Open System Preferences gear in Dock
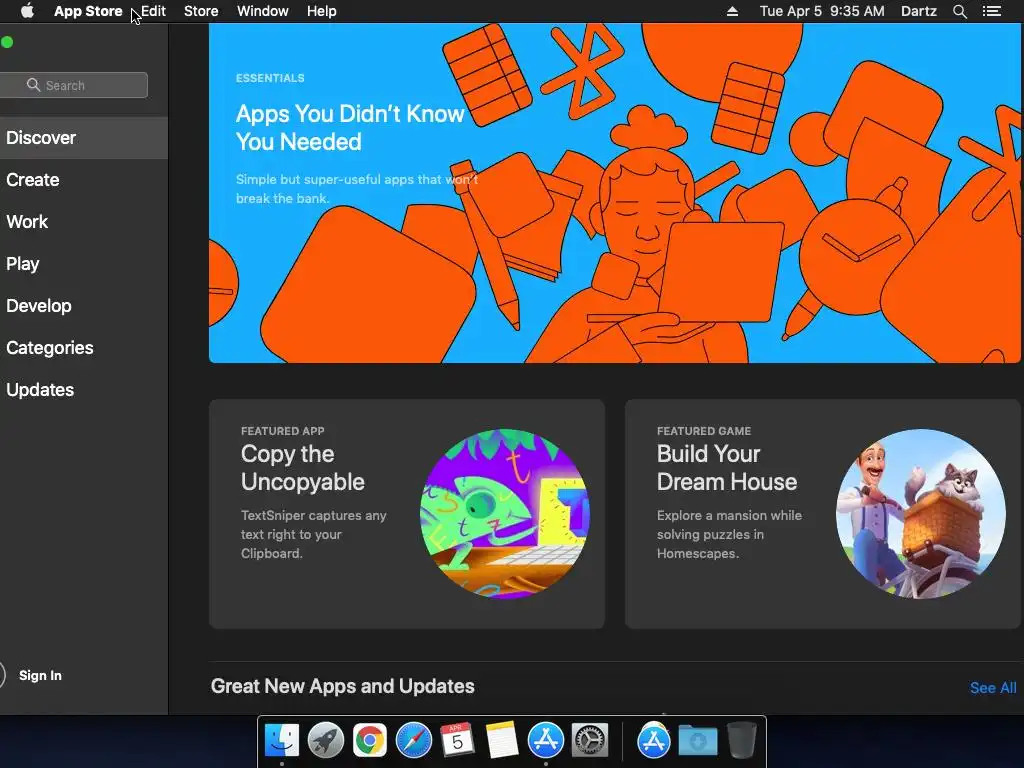This screenshot has height=768, width=1024. 590,741
